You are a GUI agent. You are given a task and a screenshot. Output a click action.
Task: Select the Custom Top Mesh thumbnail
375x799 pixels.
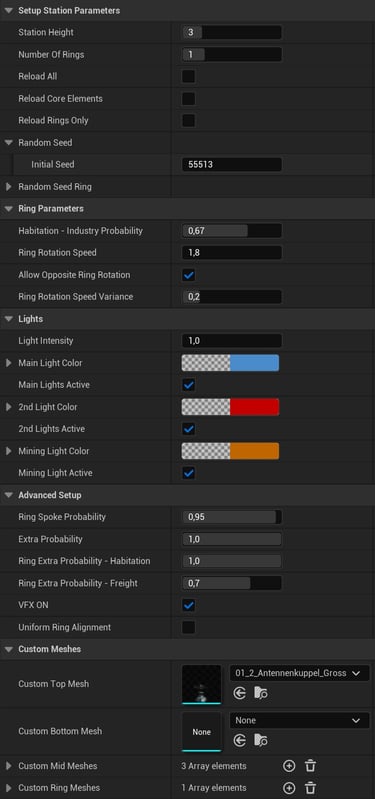click(201, 684)
